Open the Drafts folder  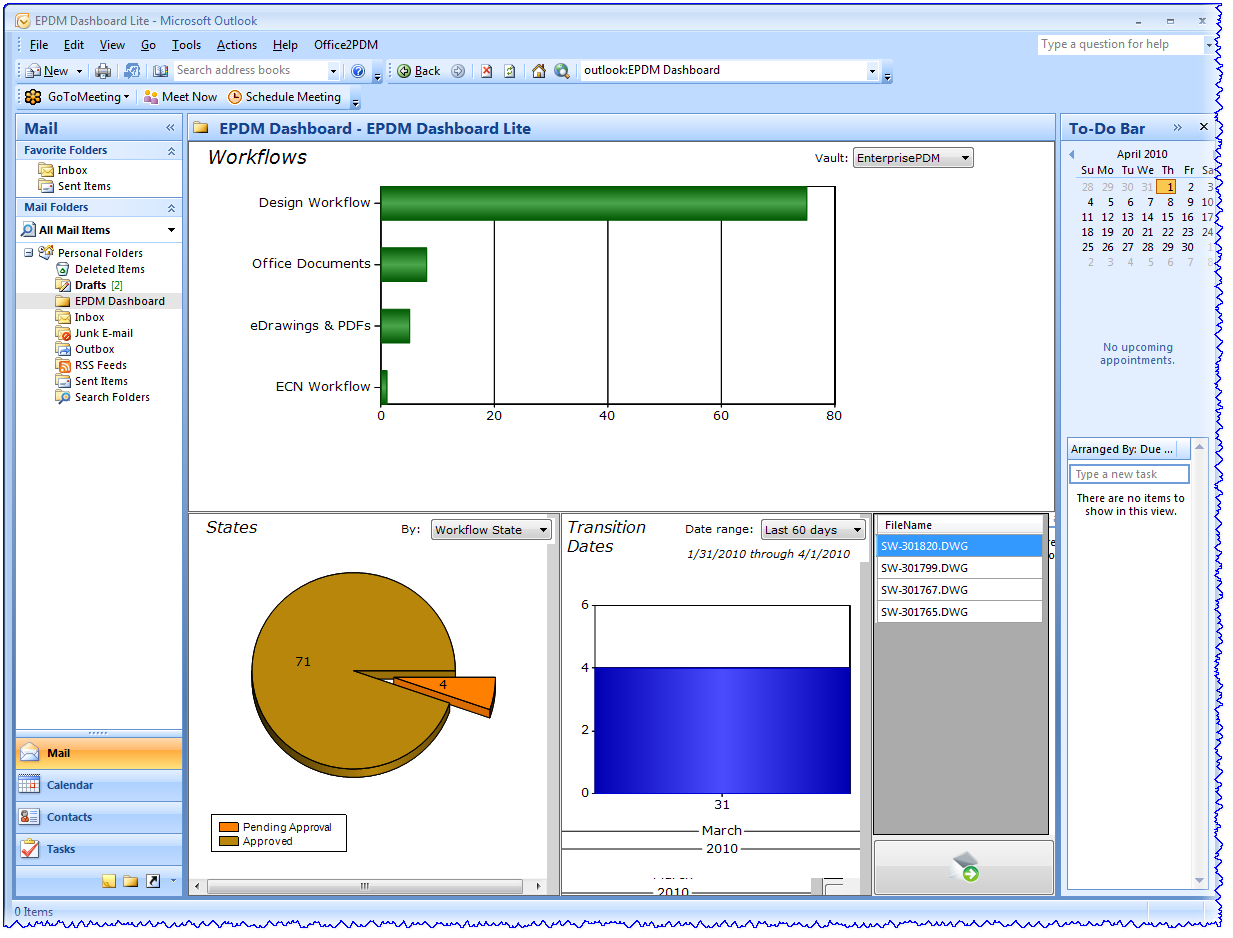90,285
